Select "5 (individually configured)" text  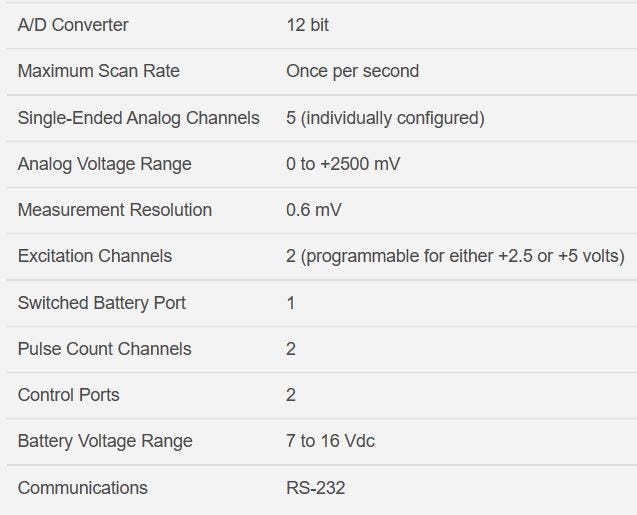pos(385,118)
